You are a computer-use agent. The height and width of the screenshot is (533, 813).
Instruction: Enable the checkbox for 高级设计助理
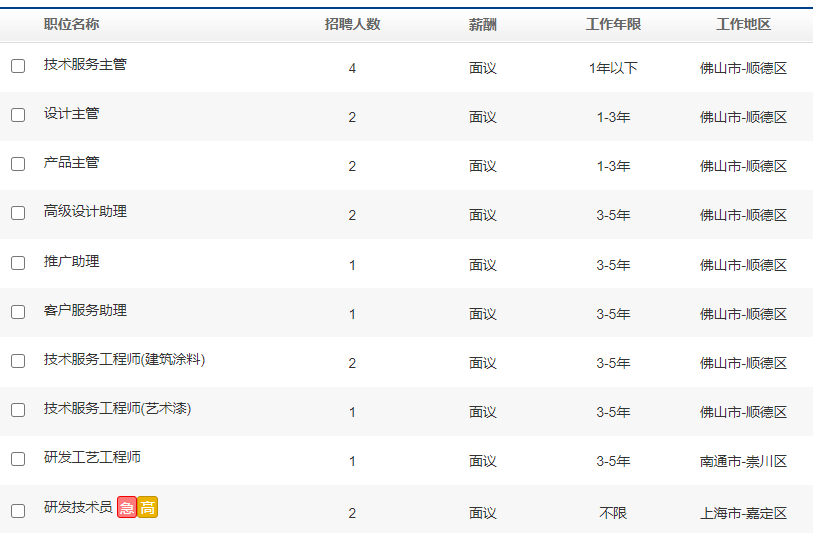tap(18, 213)
